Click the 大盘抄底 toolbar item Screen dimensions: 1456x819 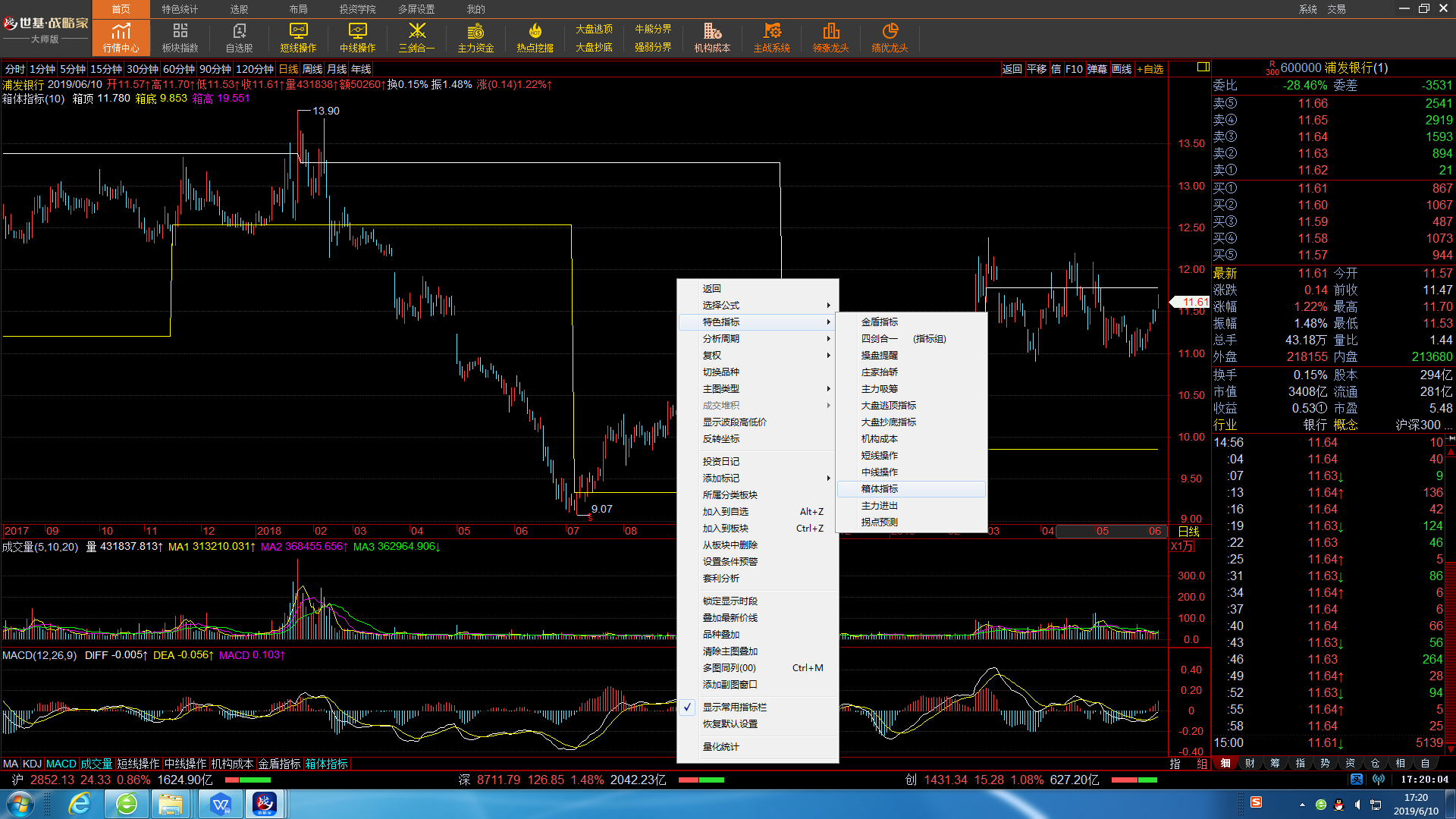pos(594,47)
